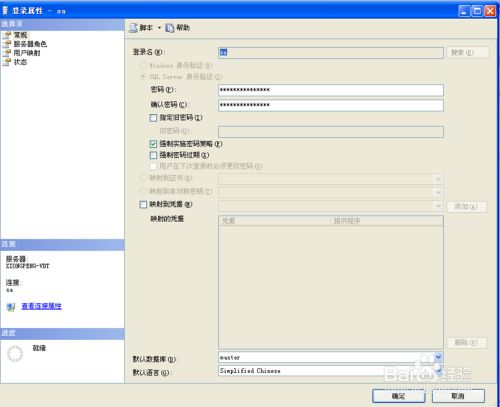Toggle 用户在下次登录时必须更改密码 checkbox

[x=153, y=166]
